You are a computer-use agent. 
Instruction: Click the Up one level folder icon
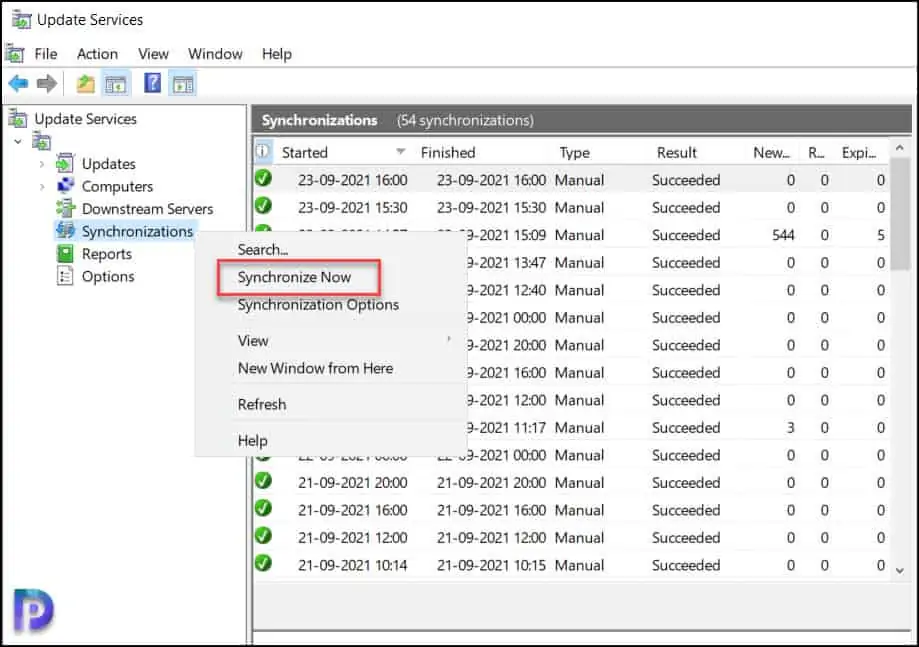point(86,84)
